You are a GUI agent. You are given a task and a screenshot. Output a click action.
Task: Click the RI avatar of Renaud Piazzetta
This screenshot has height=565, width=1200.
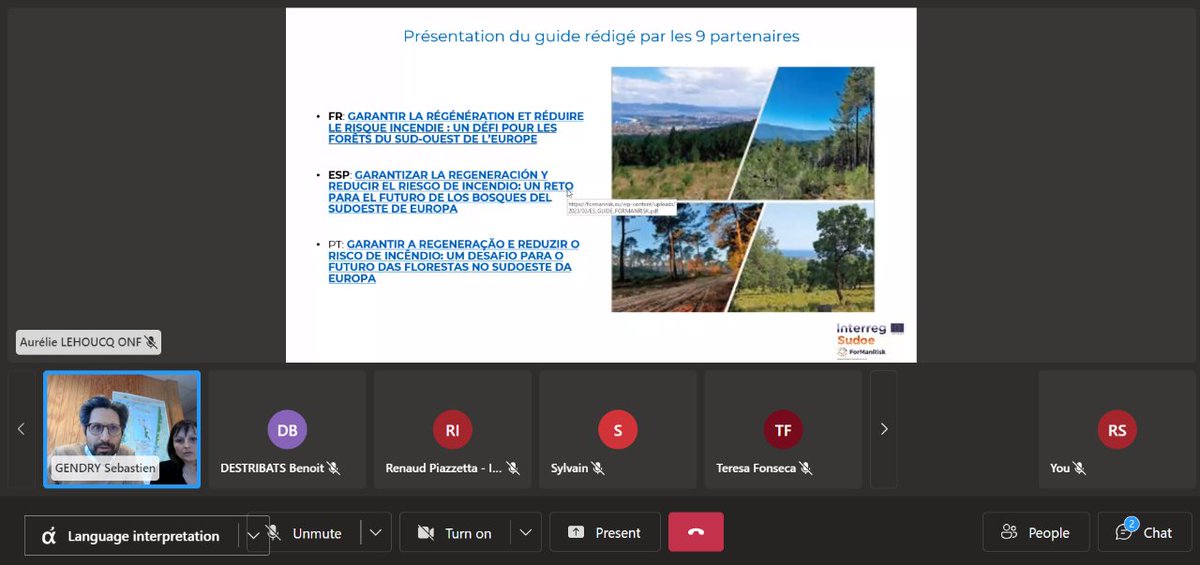tap(452, 430)
